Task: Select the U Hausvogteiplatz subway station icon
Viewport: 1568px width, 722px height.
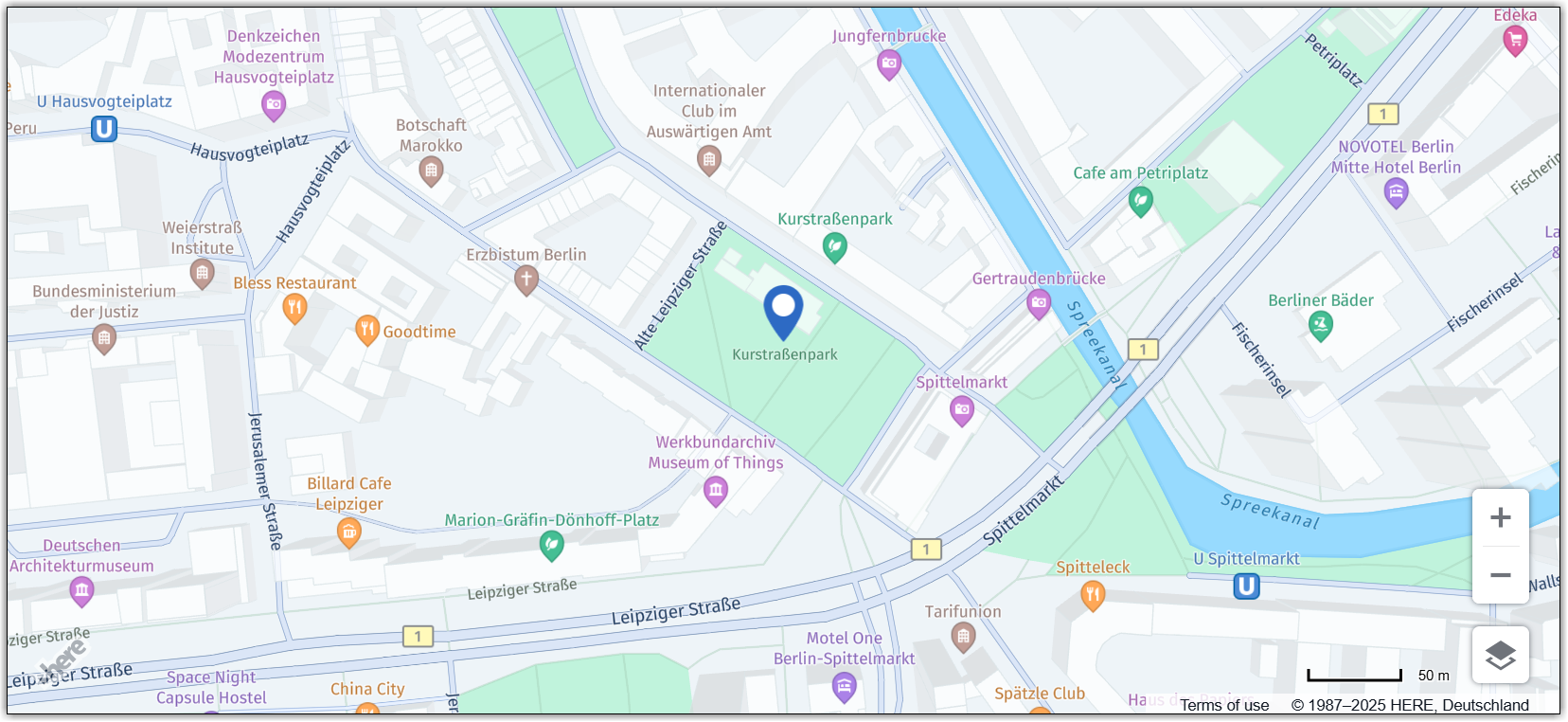Action: (x=104, y=129)
